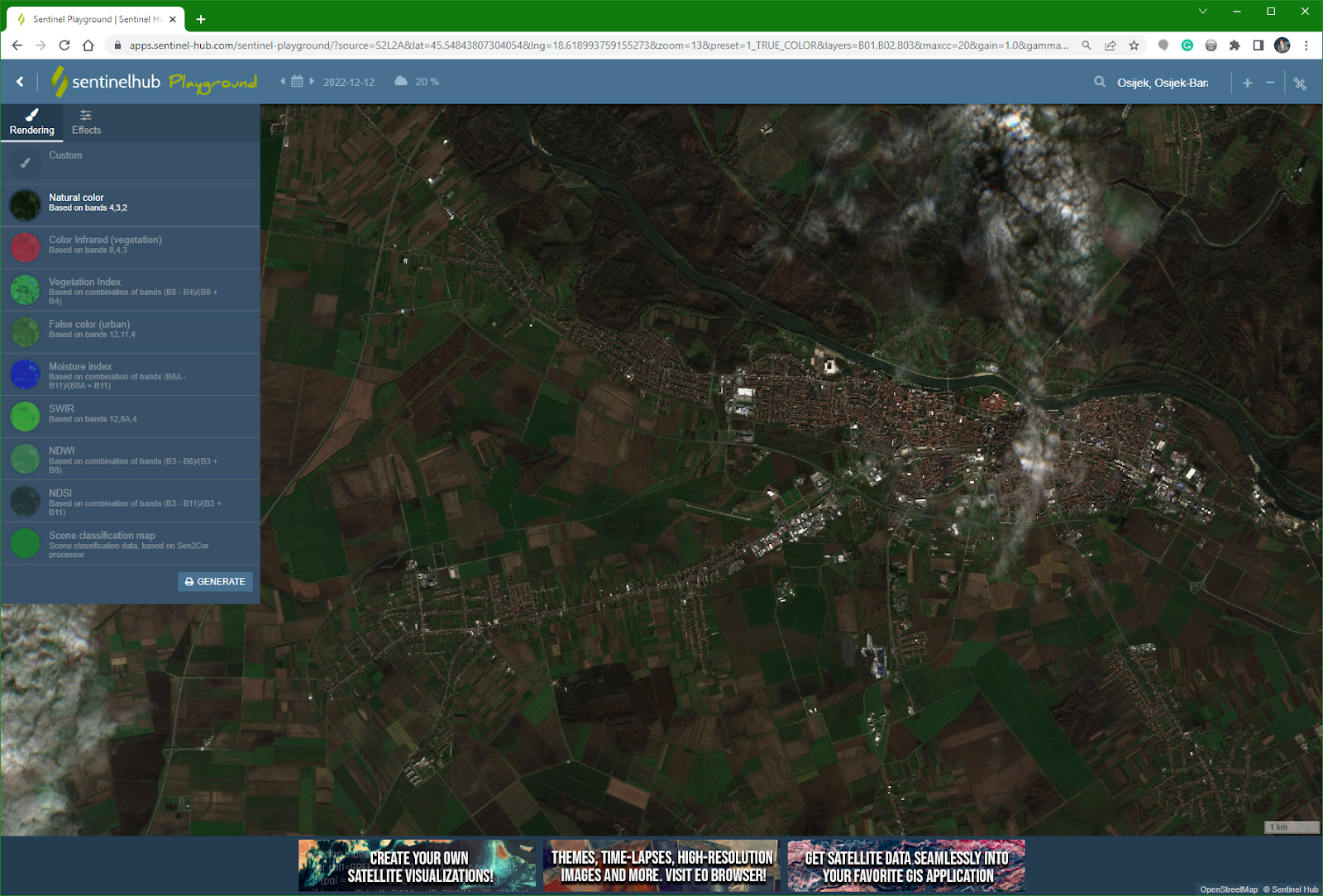Open the calendar date picker icon
Viewport: 1323px width, 896px height.
click(297, 81)
